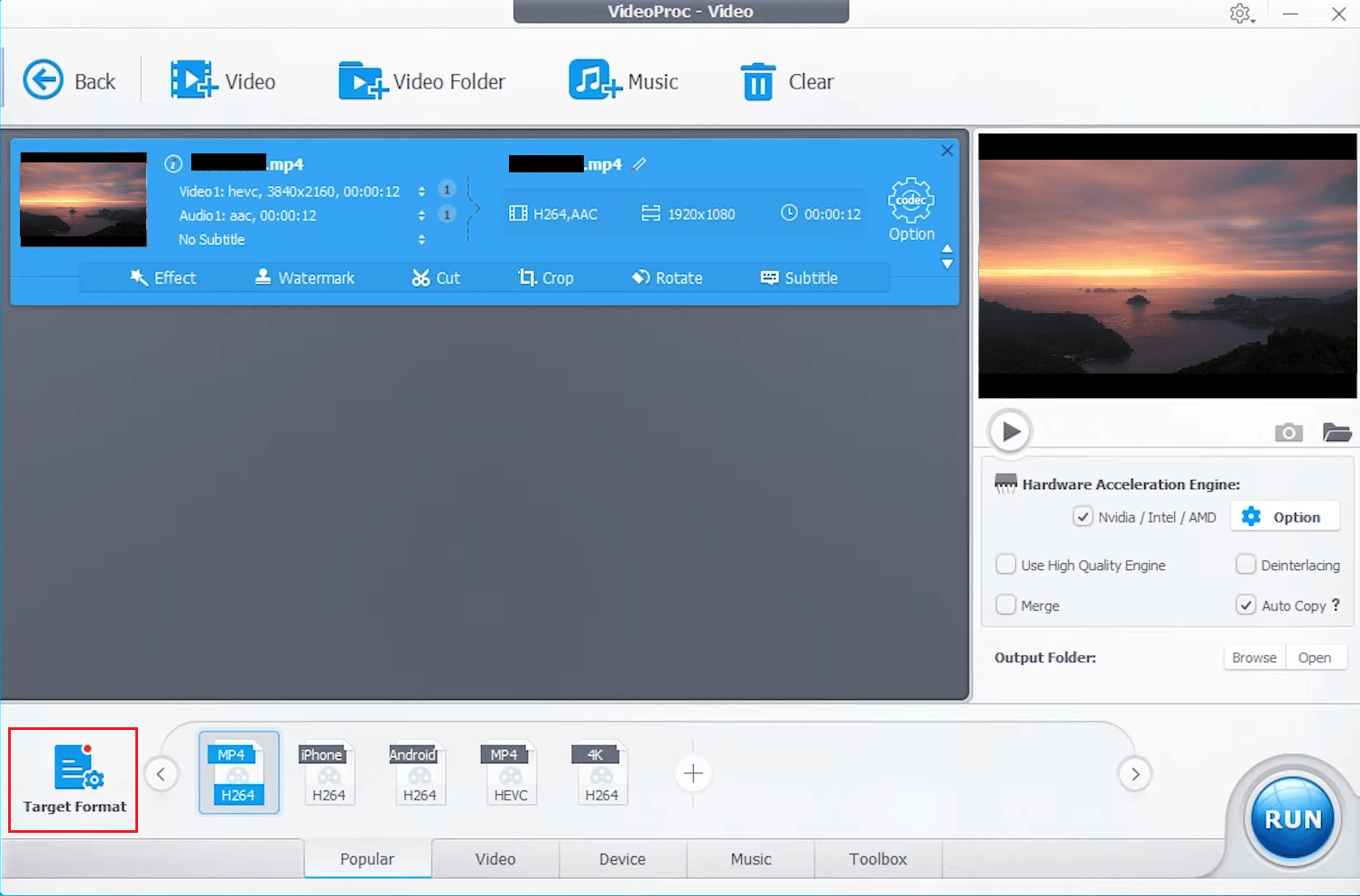
Task: Enable Merge checkbox
Action: [x=1005, y=605]
